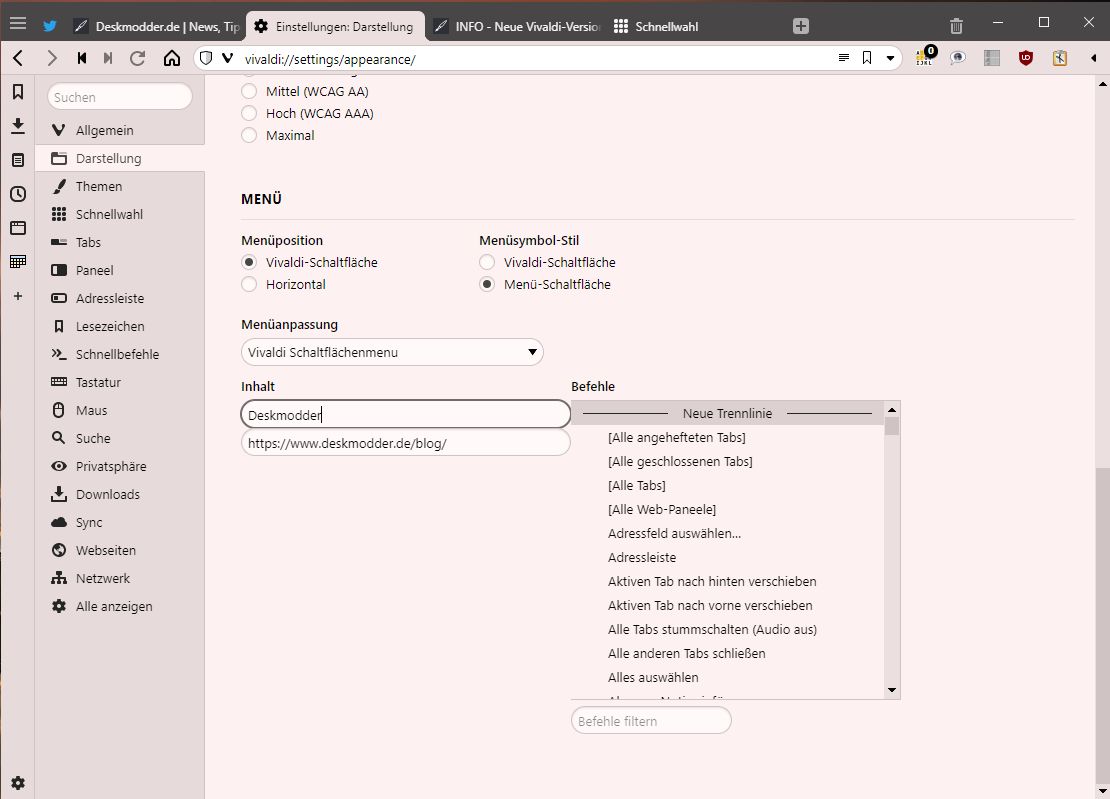Click the reload page button

tap(138, 58)
